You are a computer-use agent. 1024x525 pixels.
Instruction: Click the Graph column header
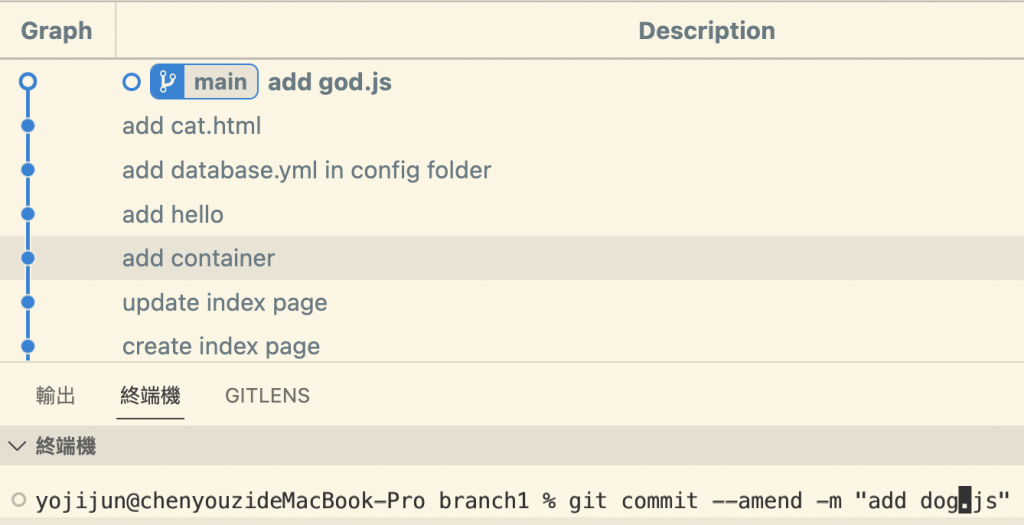[57, 31]
